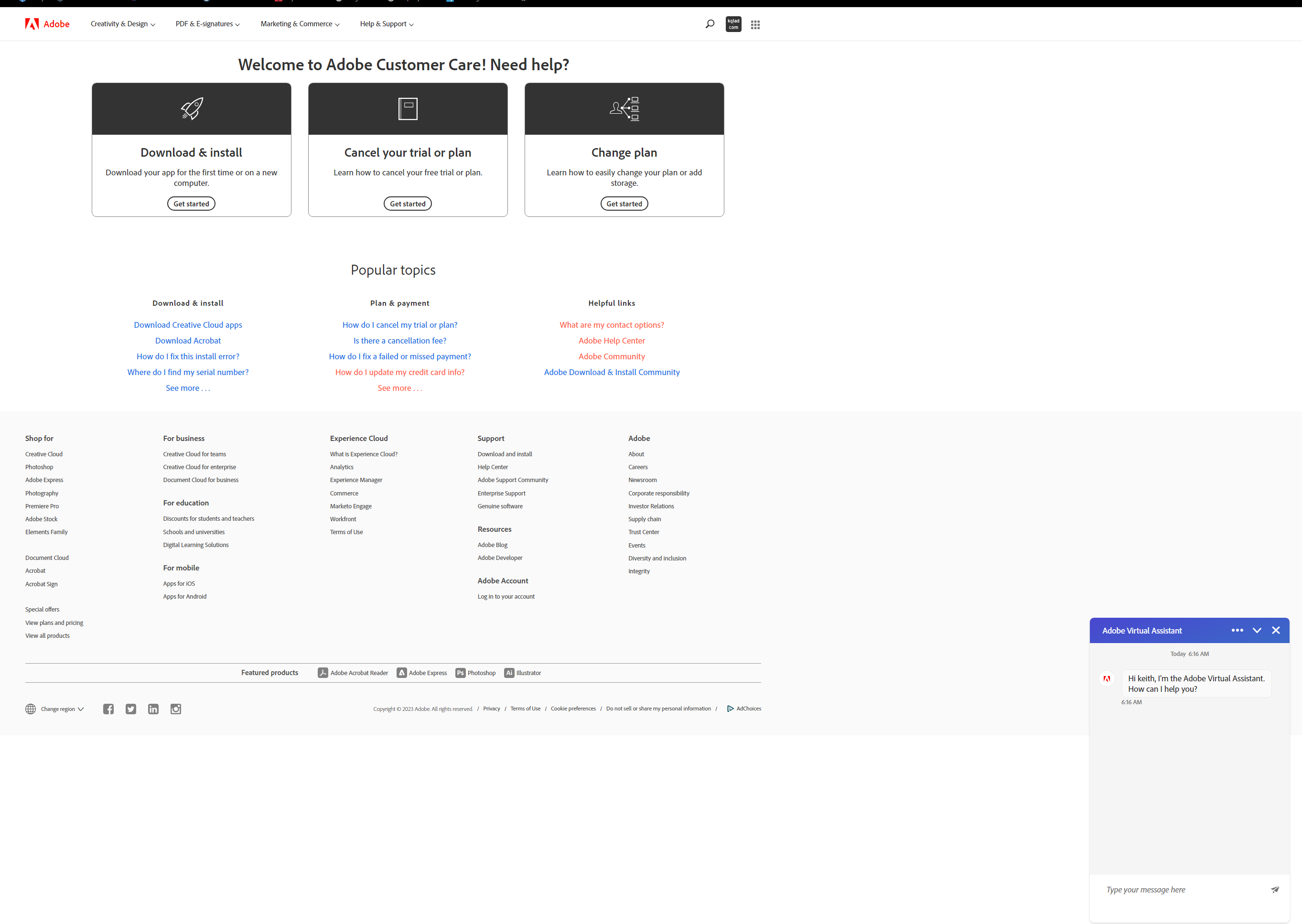Screen dimensions: 1302x924
Task: Collapse the Adobe Virtual Assistant chat
Action: click(x=1257, y=630)
